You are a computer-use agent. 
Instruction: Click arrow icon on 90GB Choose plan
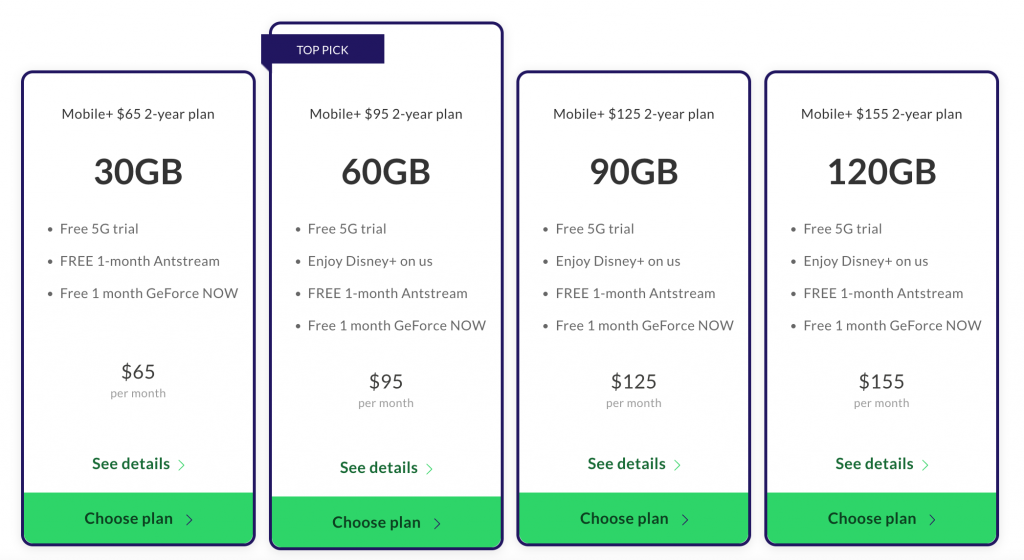click(686, 519)
